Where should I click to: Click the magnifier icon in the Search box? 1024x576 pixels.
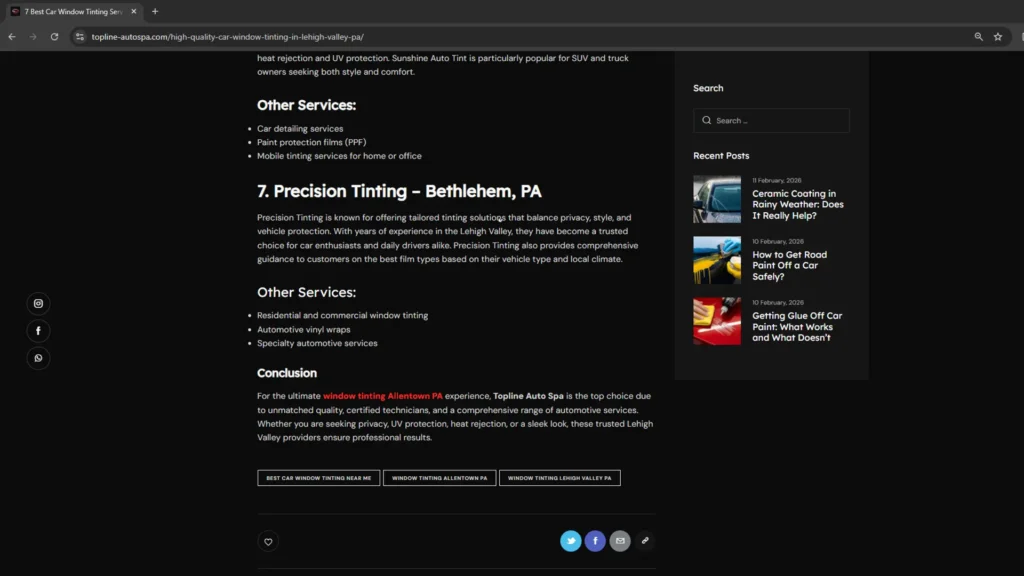point(706,120)
